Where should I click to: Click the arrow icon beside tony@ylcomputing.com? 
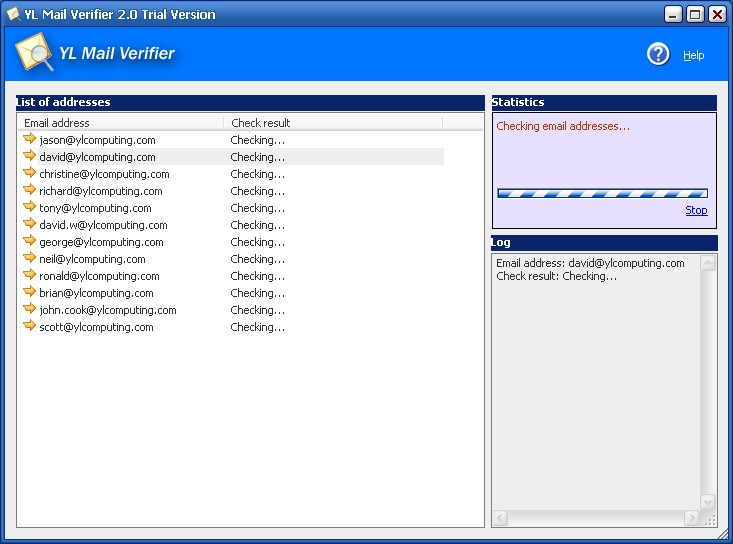[29, 207]
